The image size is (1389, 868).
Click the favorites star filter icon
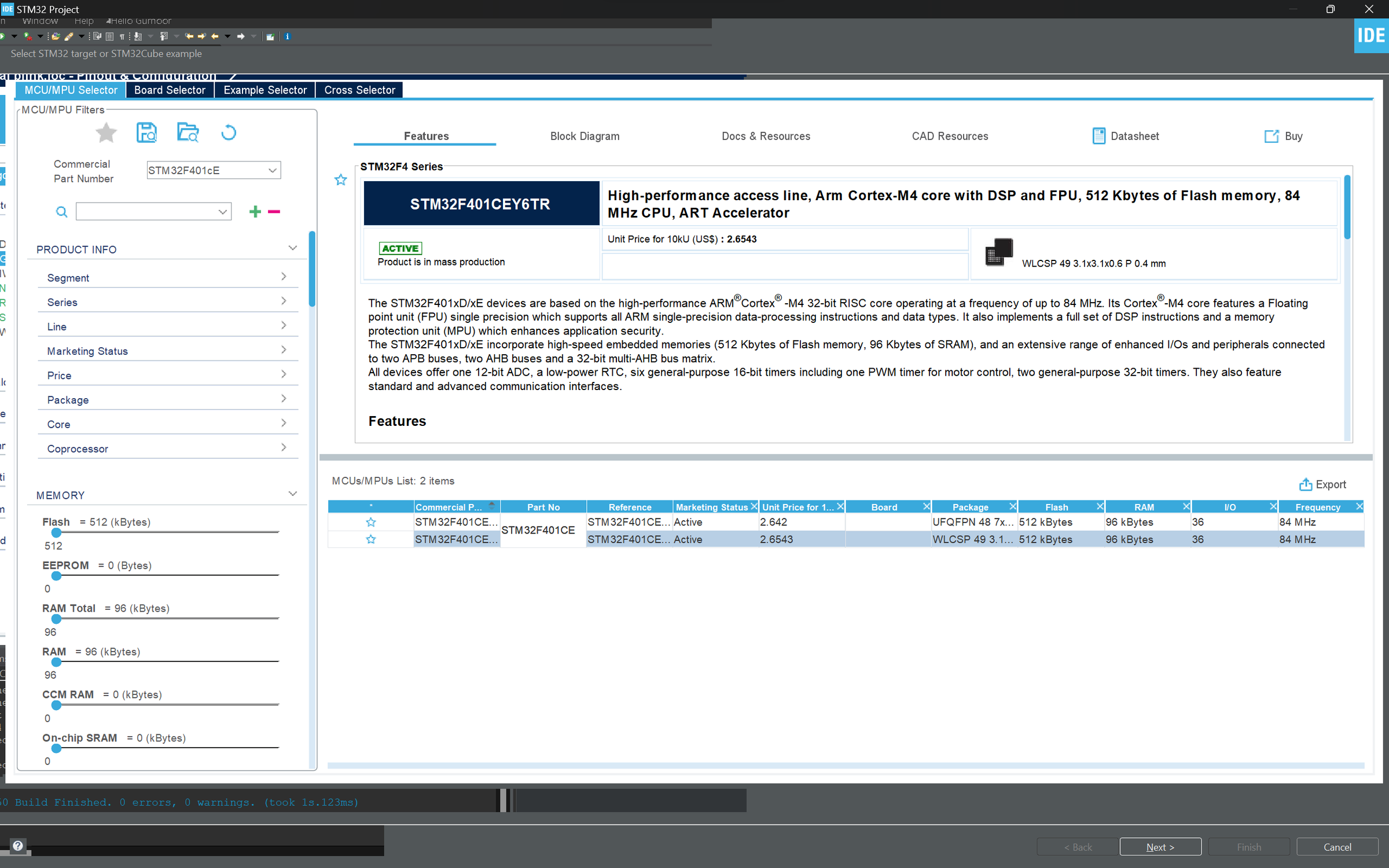point(106,133)
